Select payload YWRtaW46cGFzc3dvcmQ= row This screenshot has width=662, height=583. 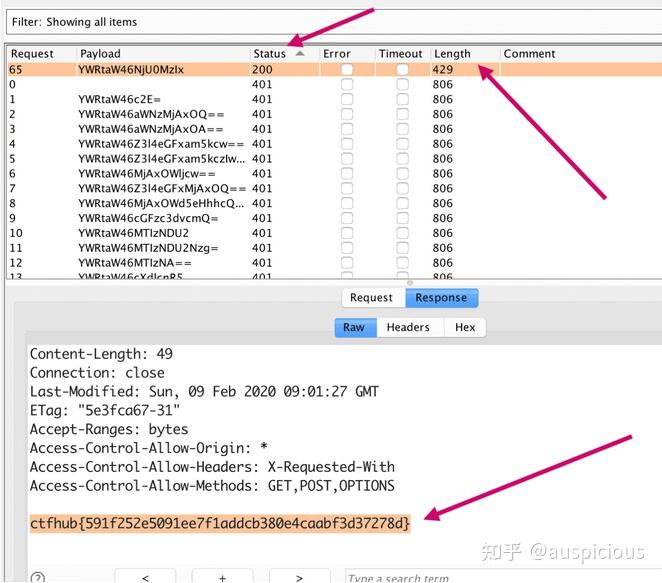[148, 218]
